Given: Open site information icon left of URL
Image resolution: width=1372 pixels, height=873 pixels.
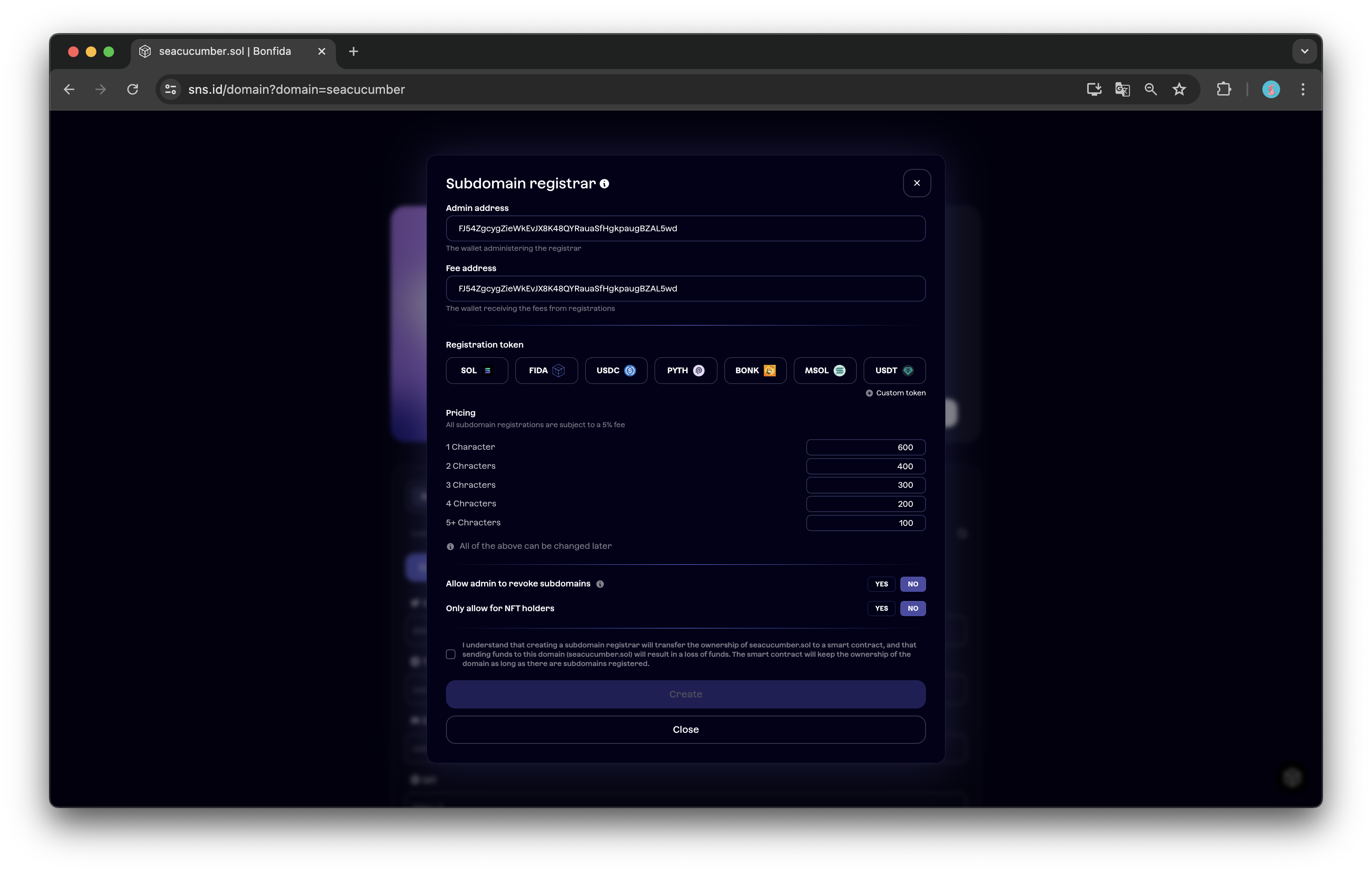Looking at the screenshot, I should click(x=170, y=89).
